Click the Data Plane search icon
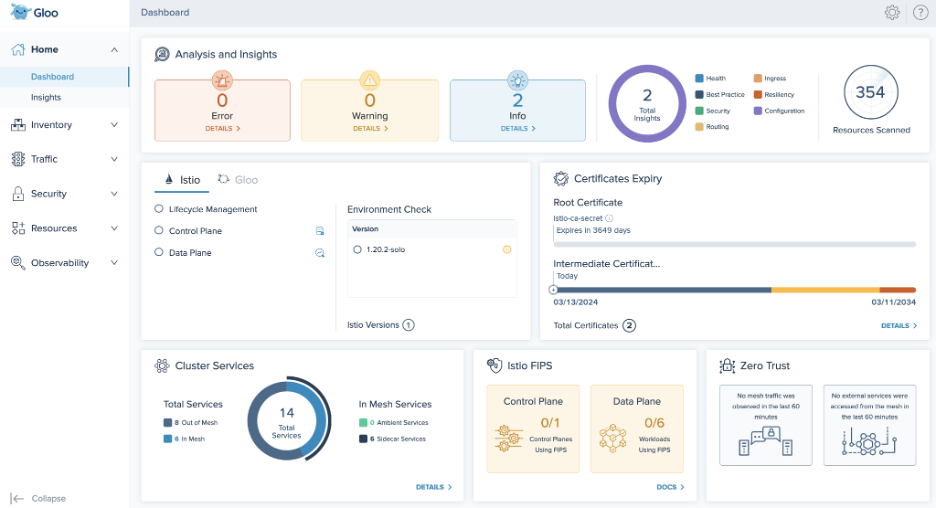The width and height of the screenshot is (936, 508). tap(320, 253)
